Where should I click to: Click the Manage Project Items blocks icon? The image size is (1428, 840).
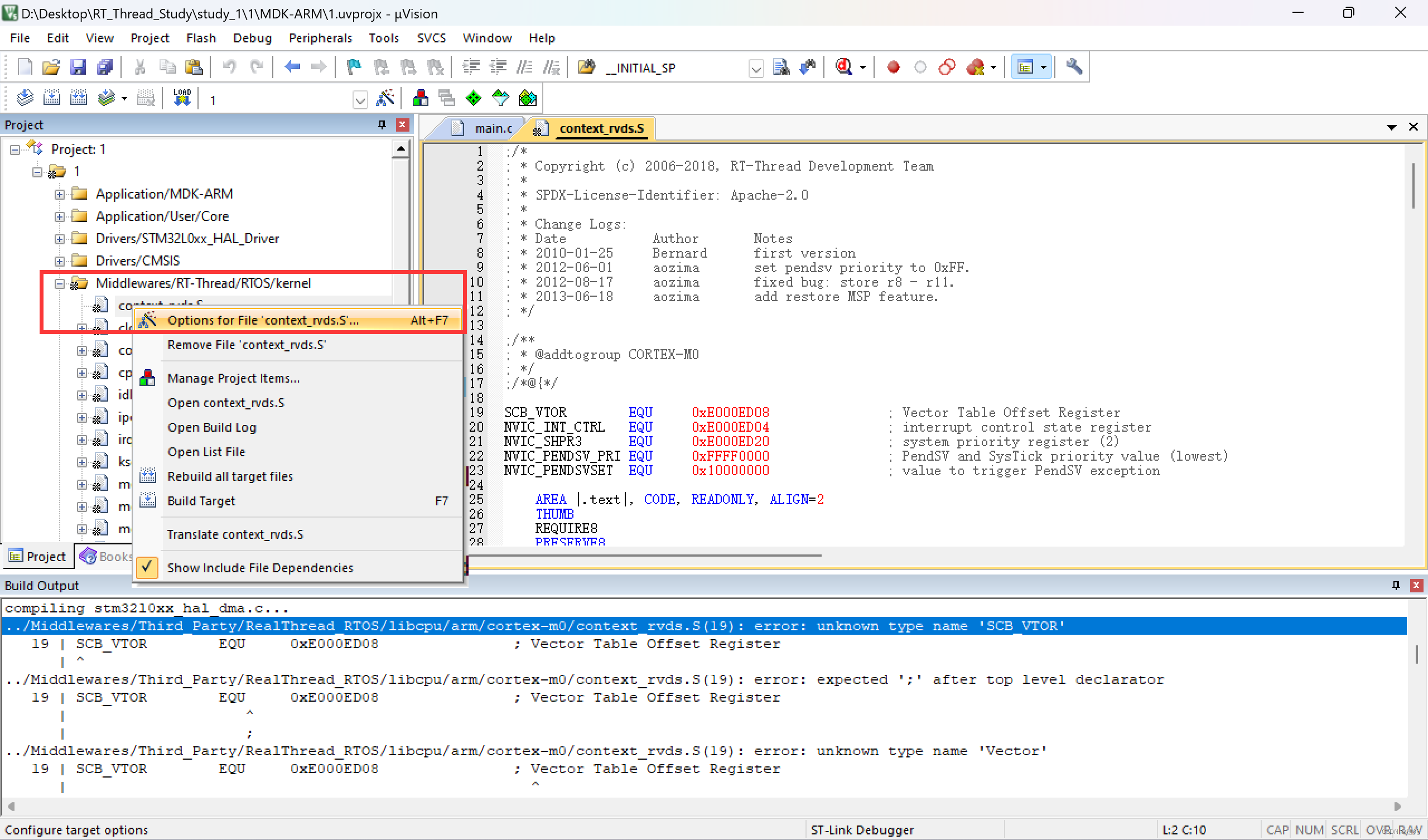pyautogui.click(x=421, y=98)
